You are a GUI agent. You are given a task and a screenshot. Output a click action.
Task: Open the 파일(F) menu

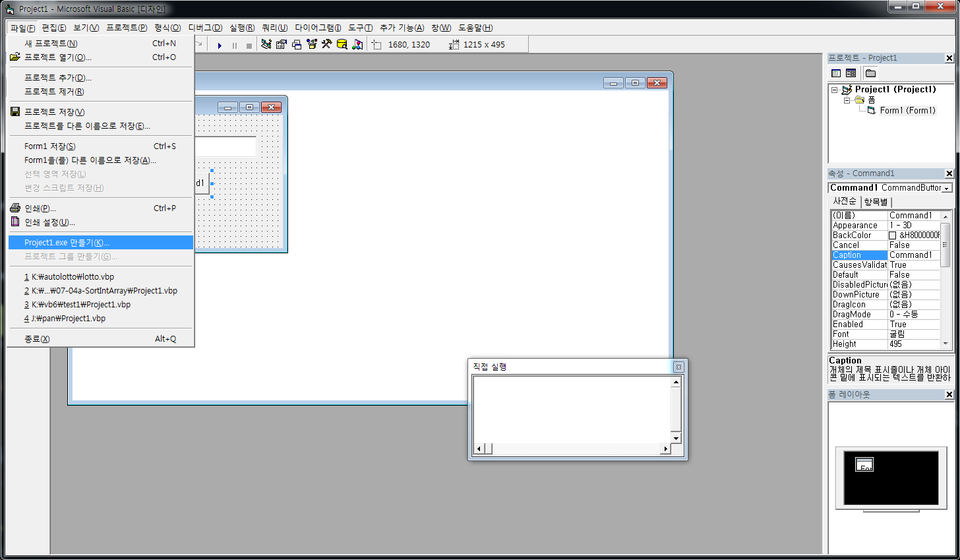[x=23, y=28]
